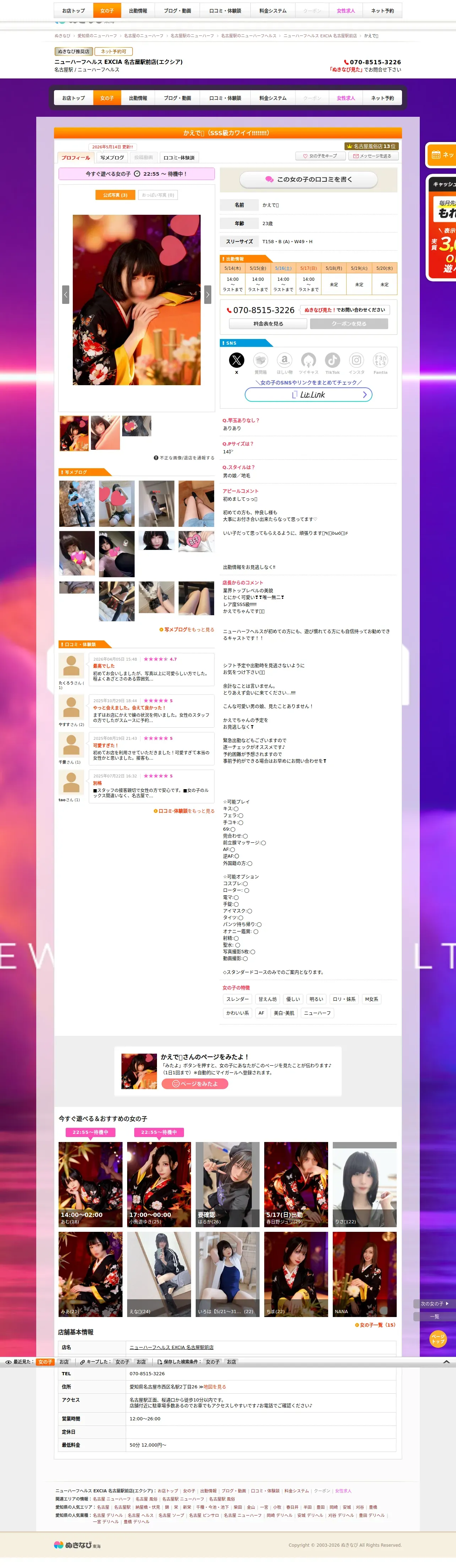The height and width of the screenshot is (1568, 456).
Task: Click the avatar of reviewer 千景さん
Action: (71, 745)
